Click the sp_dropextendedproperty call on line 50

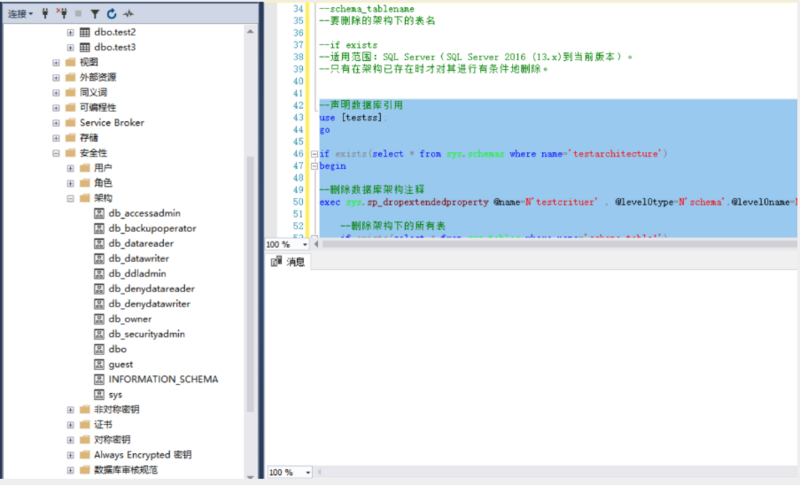[x=428, y=202]
